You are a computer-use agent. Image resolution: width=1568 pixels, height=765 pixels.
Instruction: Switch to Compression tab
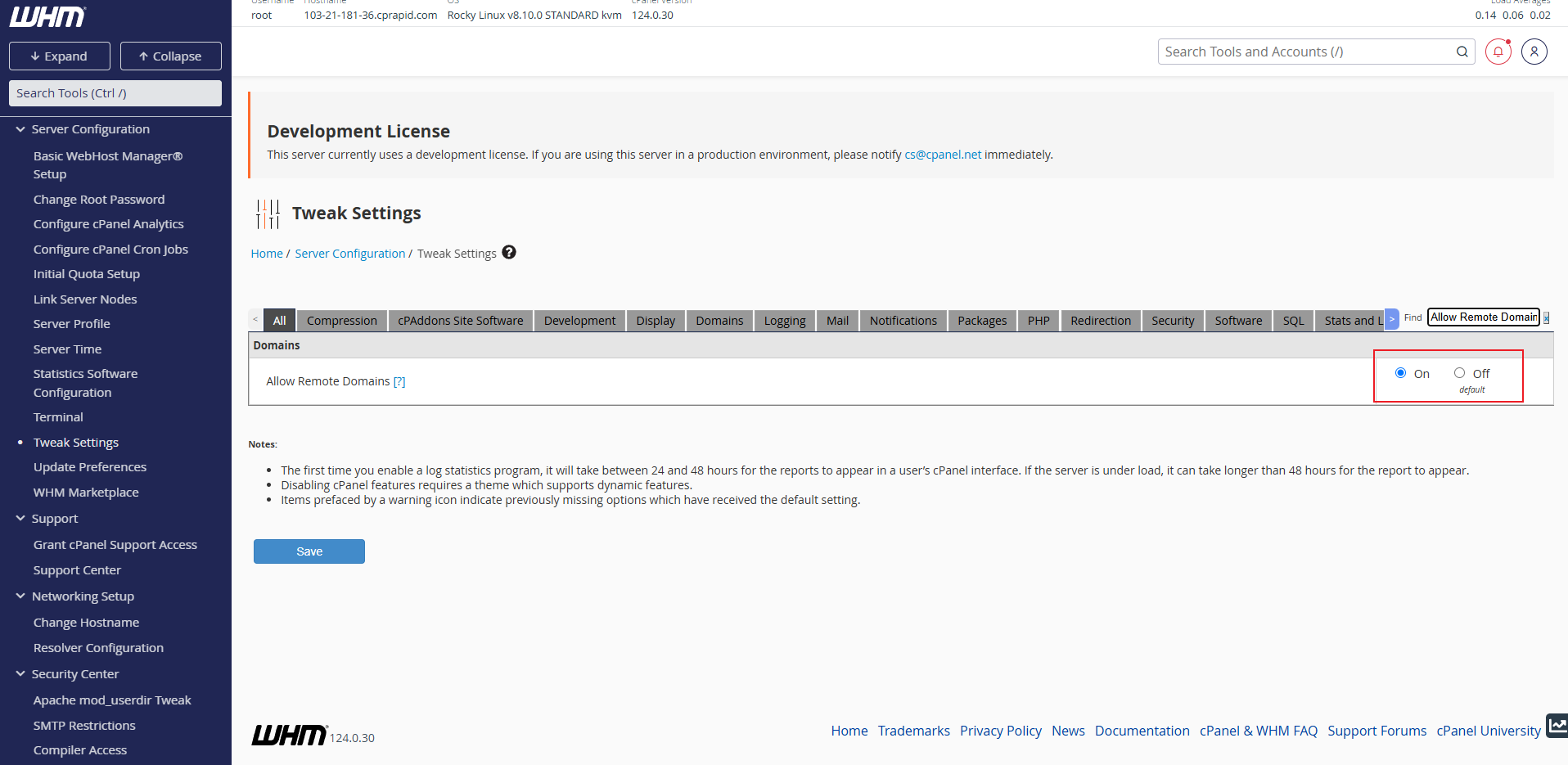pos(342,321)
